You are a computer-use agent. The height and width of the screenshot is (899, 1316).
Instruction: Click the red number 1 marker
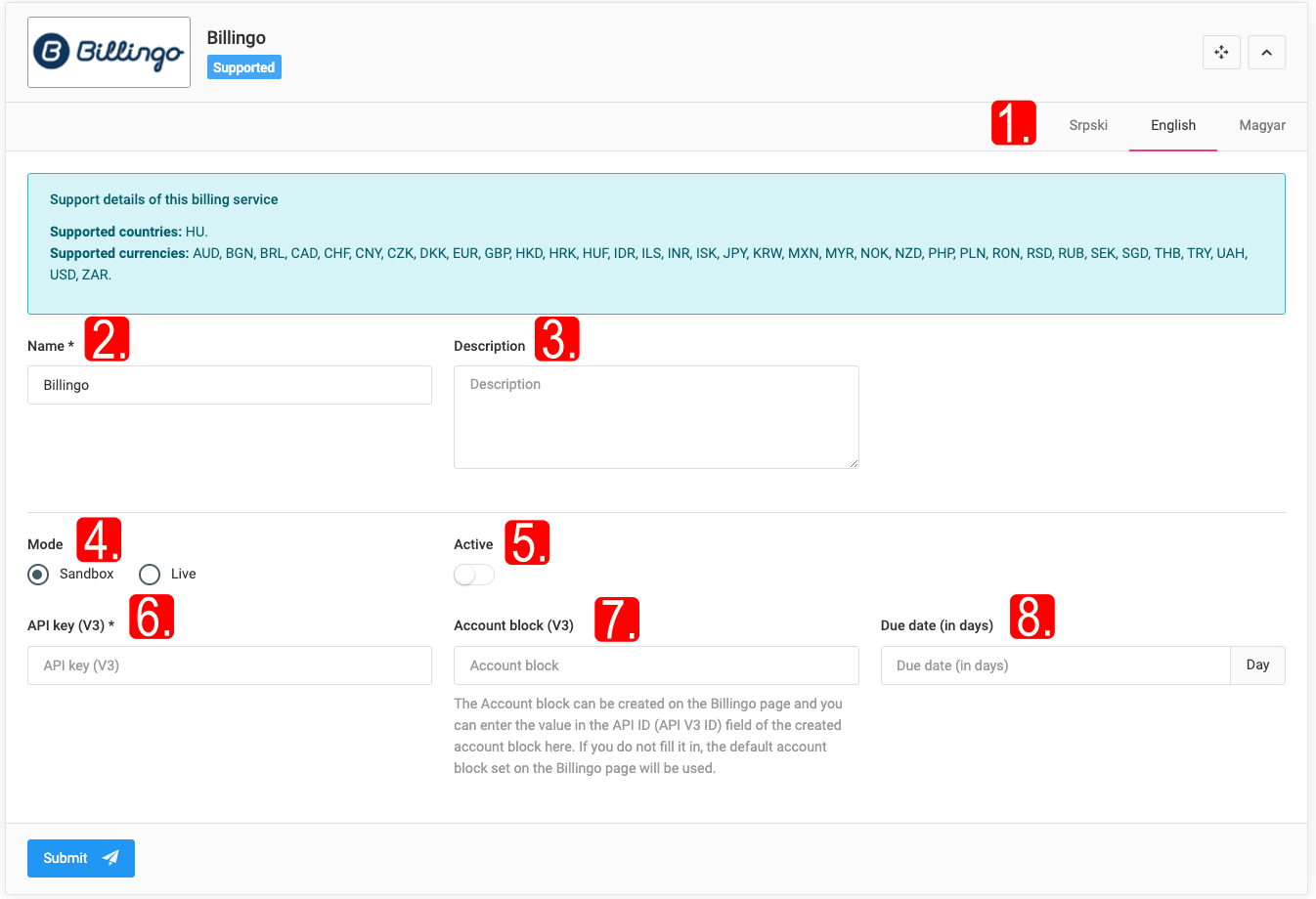pyautogui.click(x=1013, y=123)
